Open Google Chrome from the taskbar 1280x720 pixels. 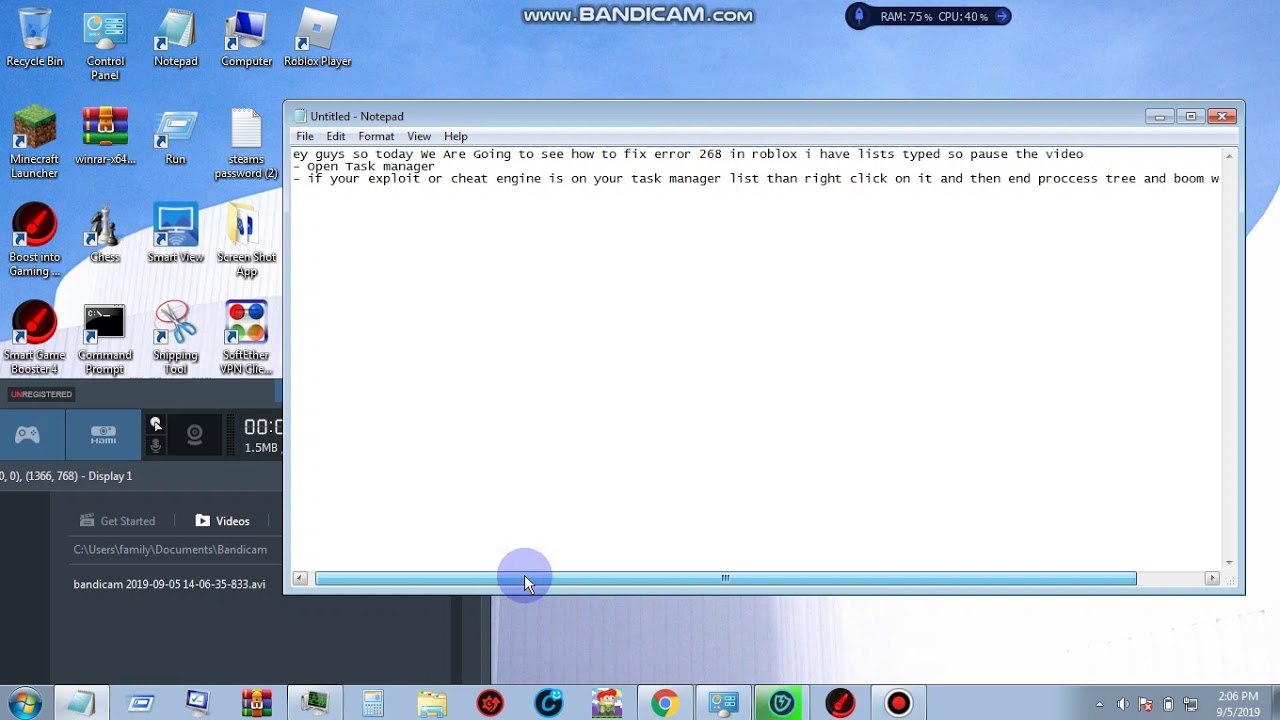664,703
